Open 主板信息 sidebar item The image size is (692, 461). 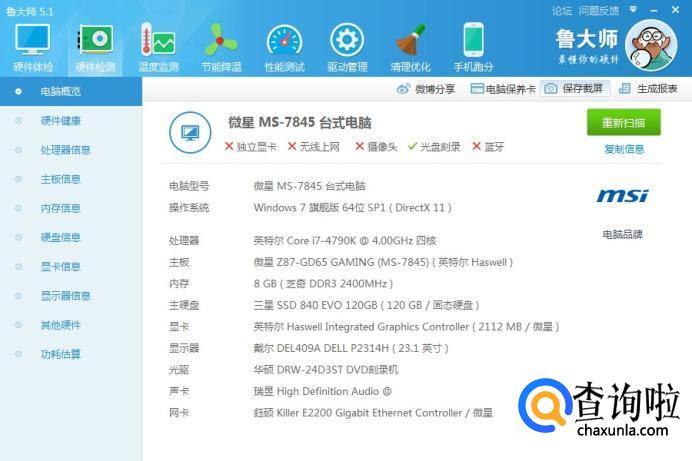[x=61, y=179]
